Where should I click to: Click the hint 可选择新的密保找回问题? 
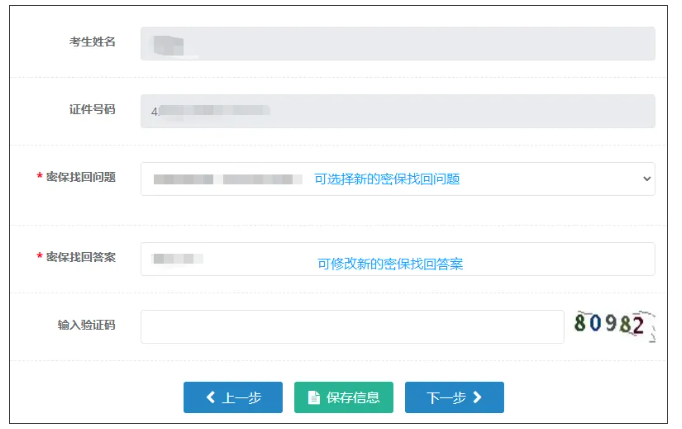point(387,179)
